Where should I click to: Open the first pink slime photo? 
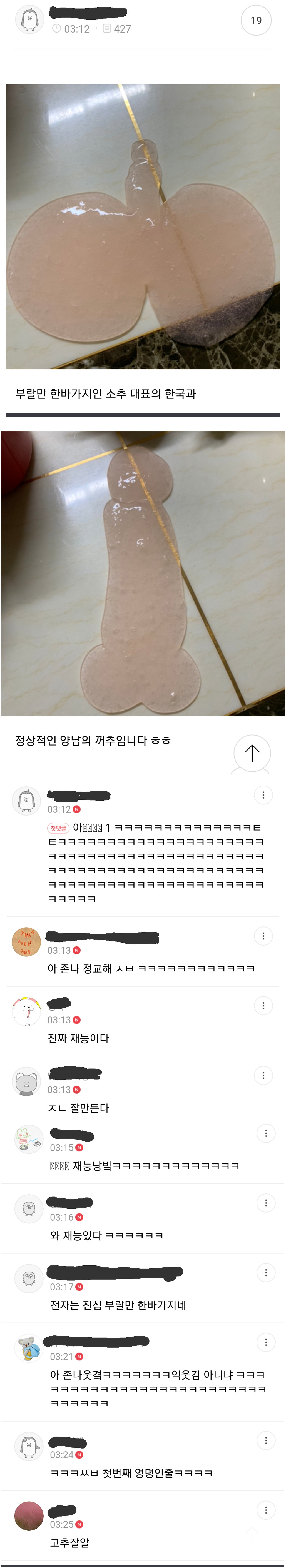[143, 226]
